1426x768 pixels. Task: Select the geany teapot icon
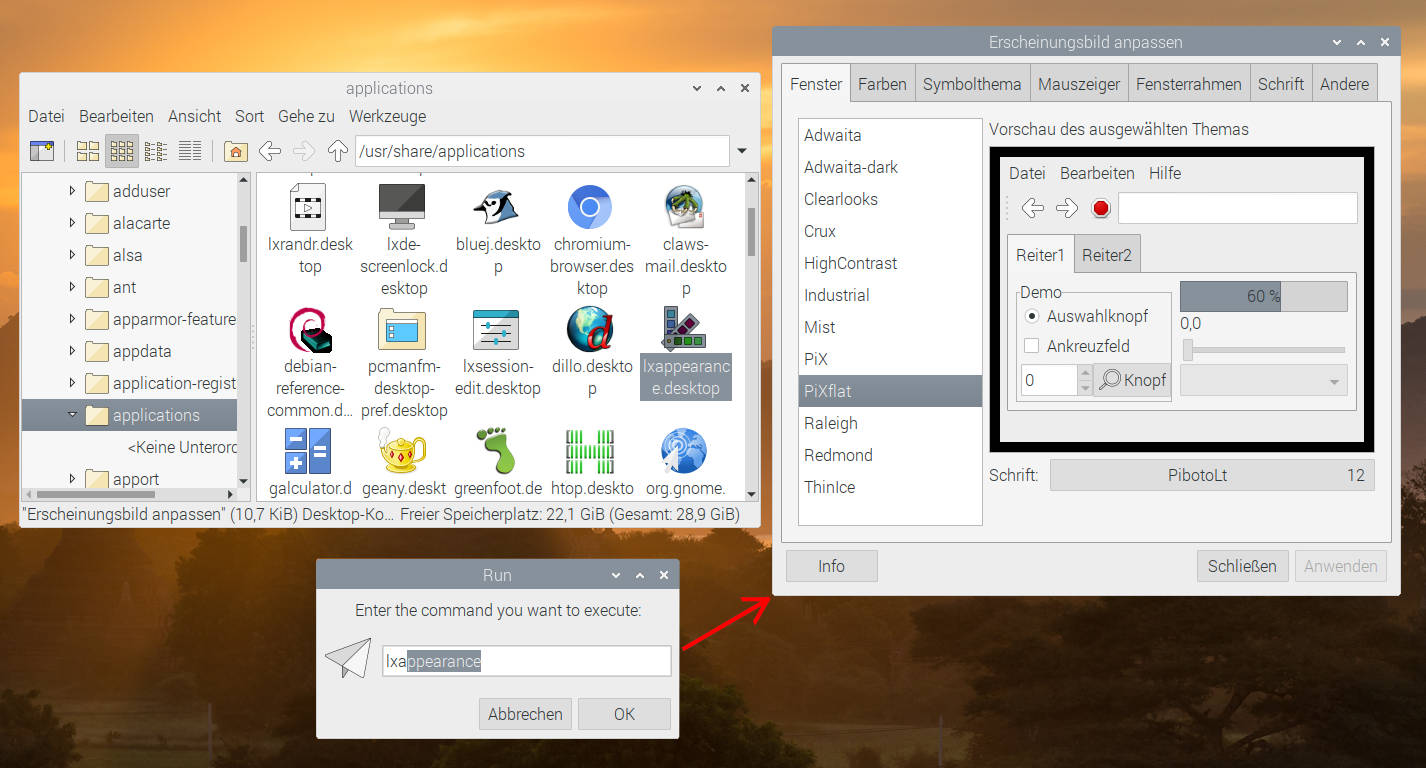click(x=402, y=451)
